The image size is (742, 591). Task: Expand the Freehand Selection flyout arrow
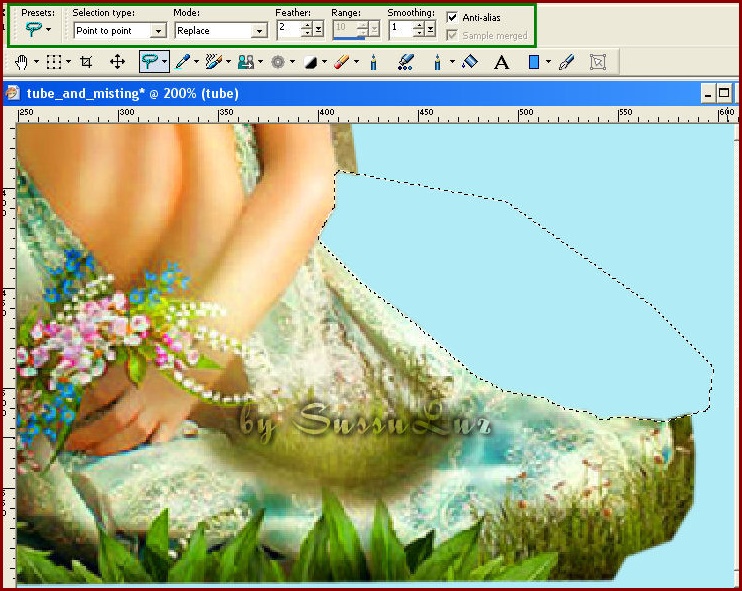click(164, 62)
